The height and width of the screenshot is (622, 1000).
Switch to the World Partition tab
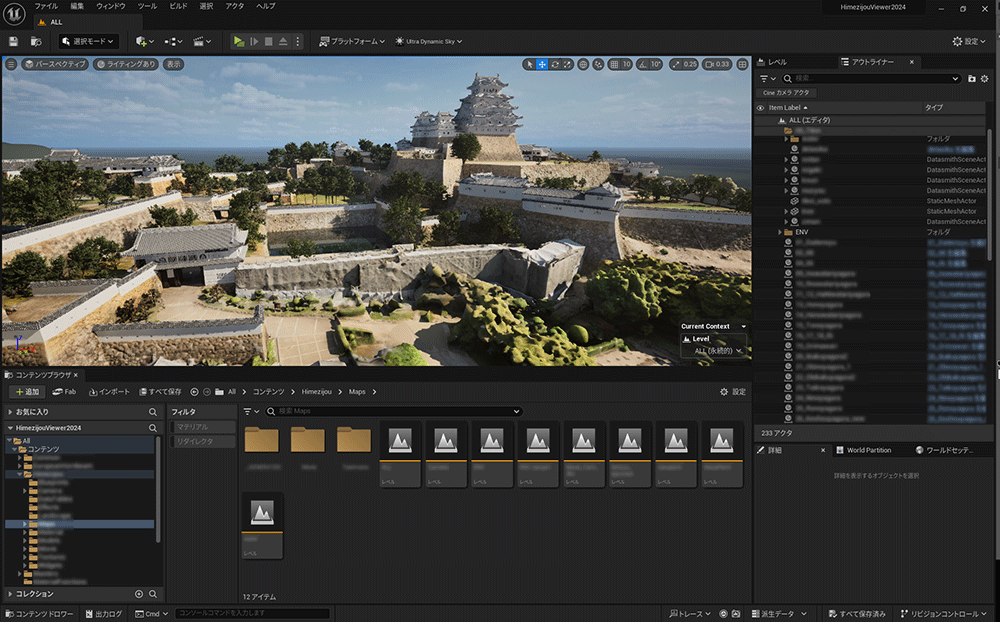tap(868, 450)
